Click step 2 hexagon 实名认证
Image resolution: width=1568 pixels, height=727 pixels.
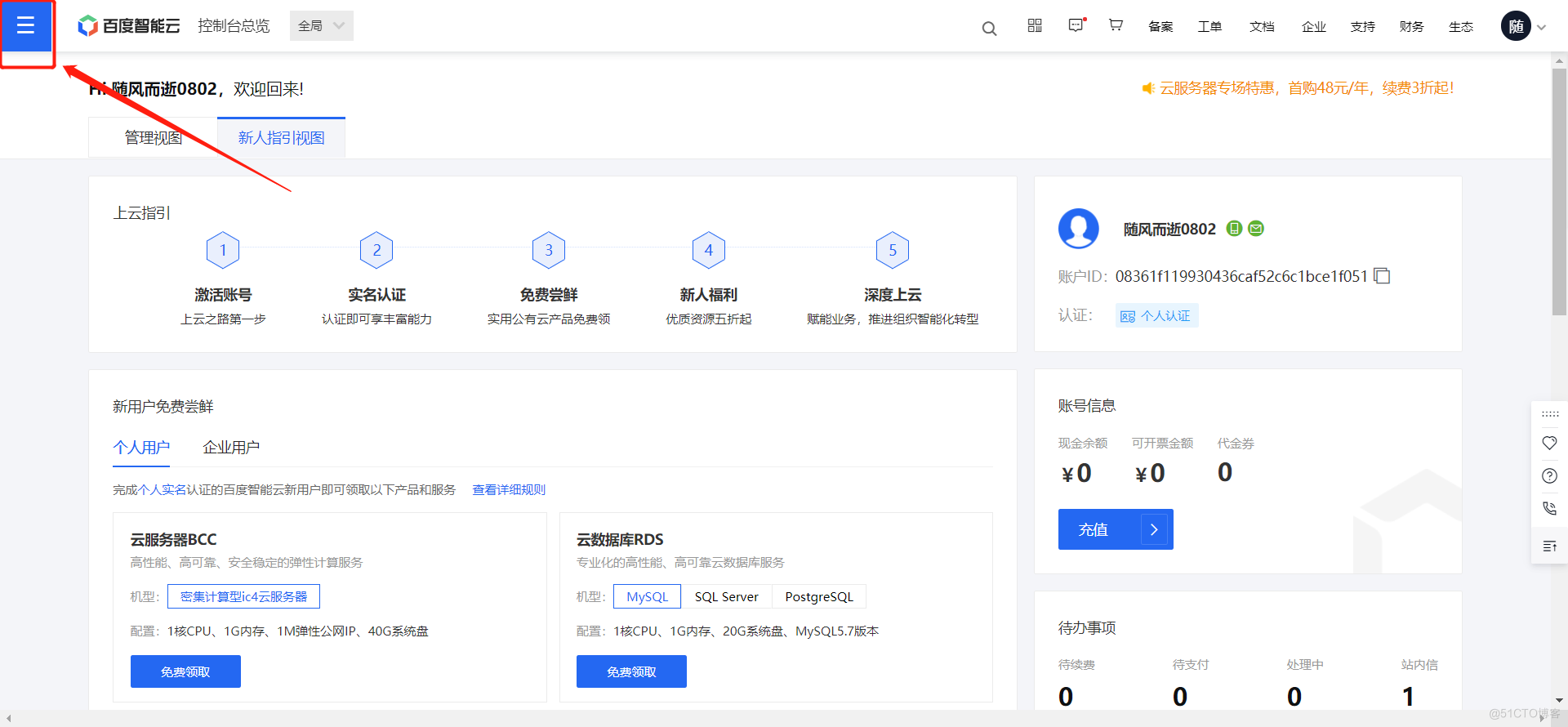click(x=376, y=250)
